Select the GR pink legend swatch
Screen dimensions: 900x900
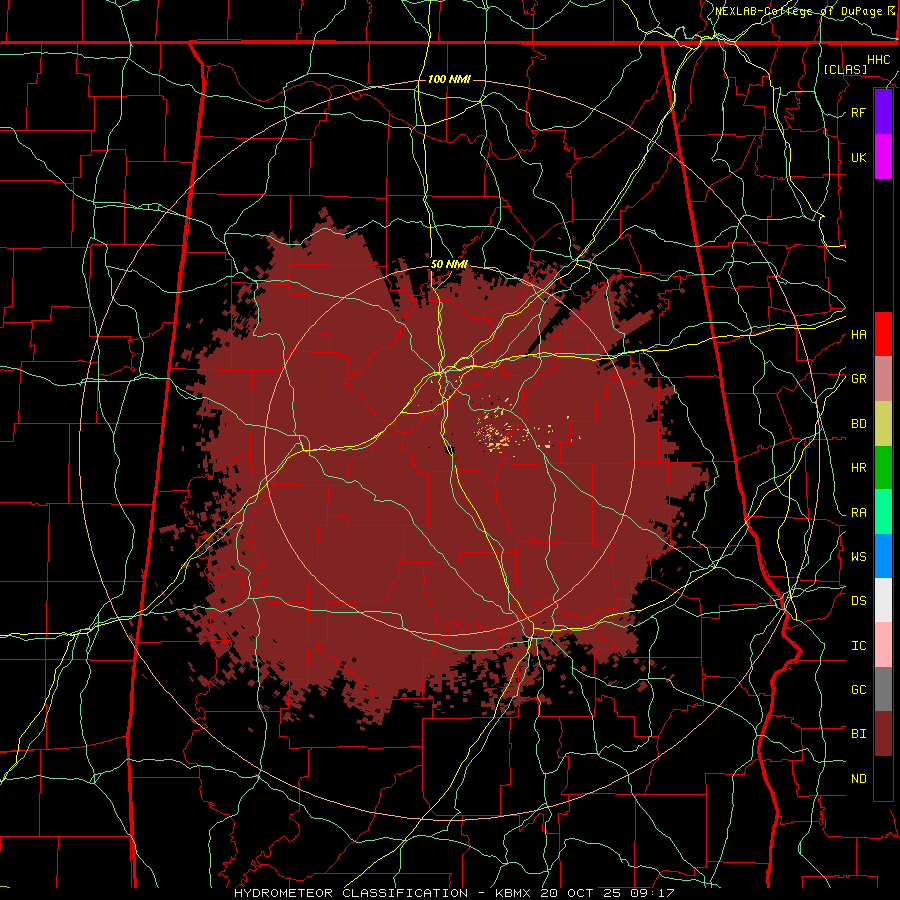tap(883, 378)
